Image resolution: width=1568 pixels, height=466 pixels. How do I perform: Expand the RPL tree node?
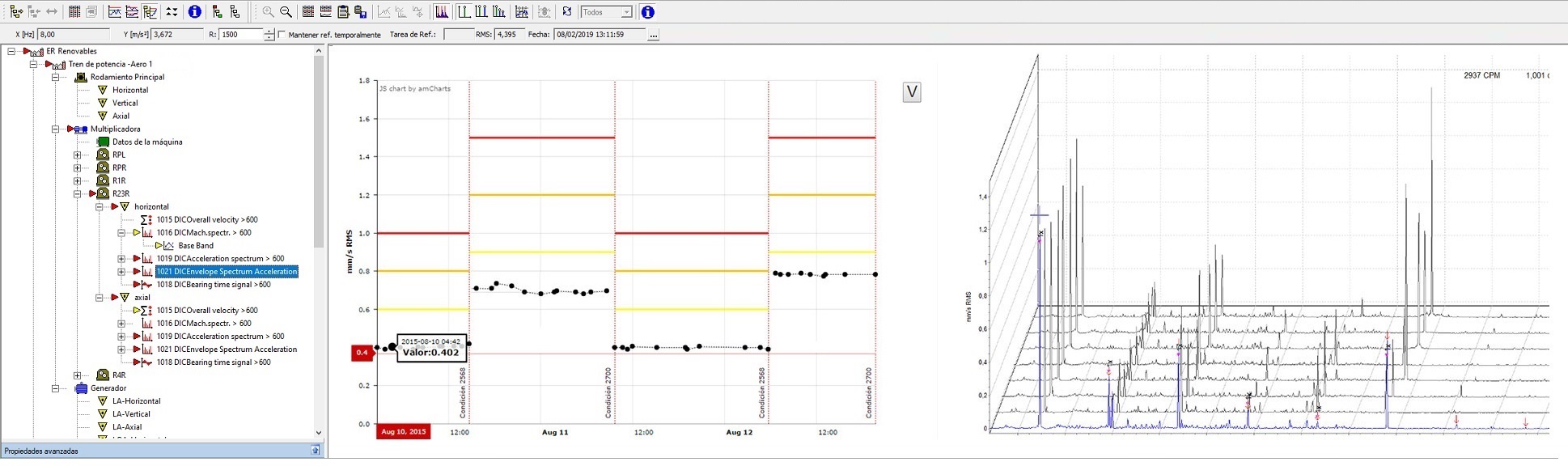(x=78, y=155)
